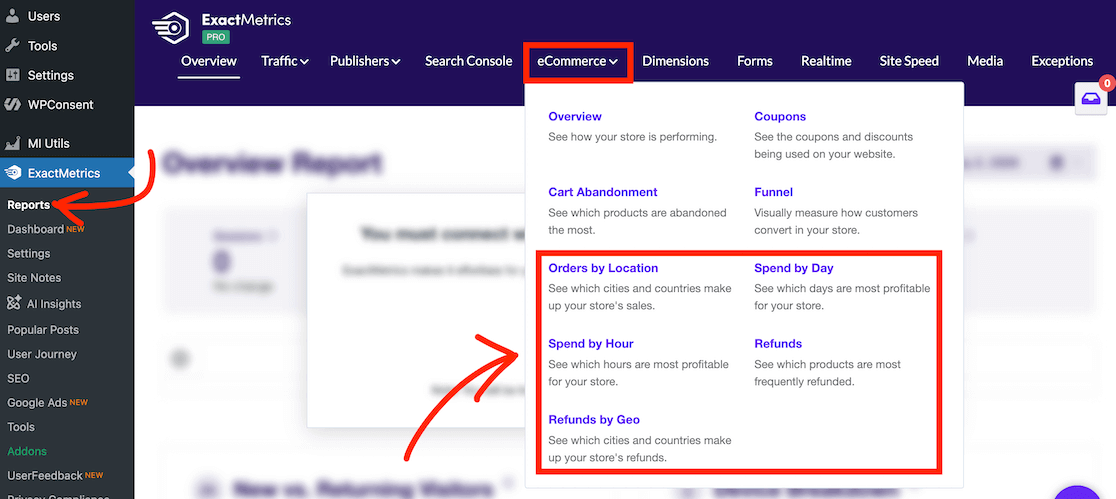This screenshot has width=1116, height=499.
Task: Open Site Notes in sidebar
Action: point(34,278)
